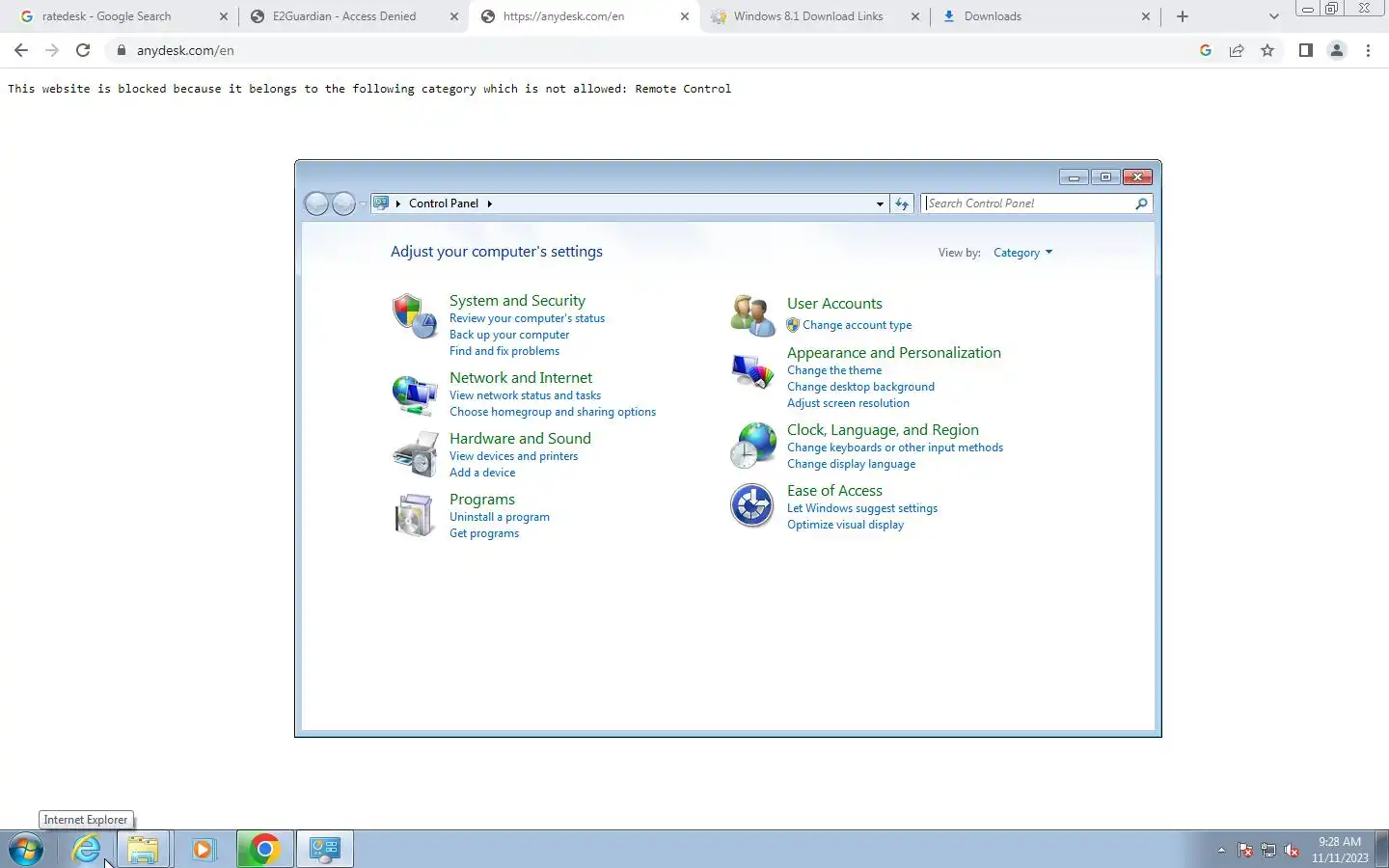The image size is (1389, 868).
Task: Click the Control Panel back arrow button
Action: pyautogui.click(x=316, y=203)
